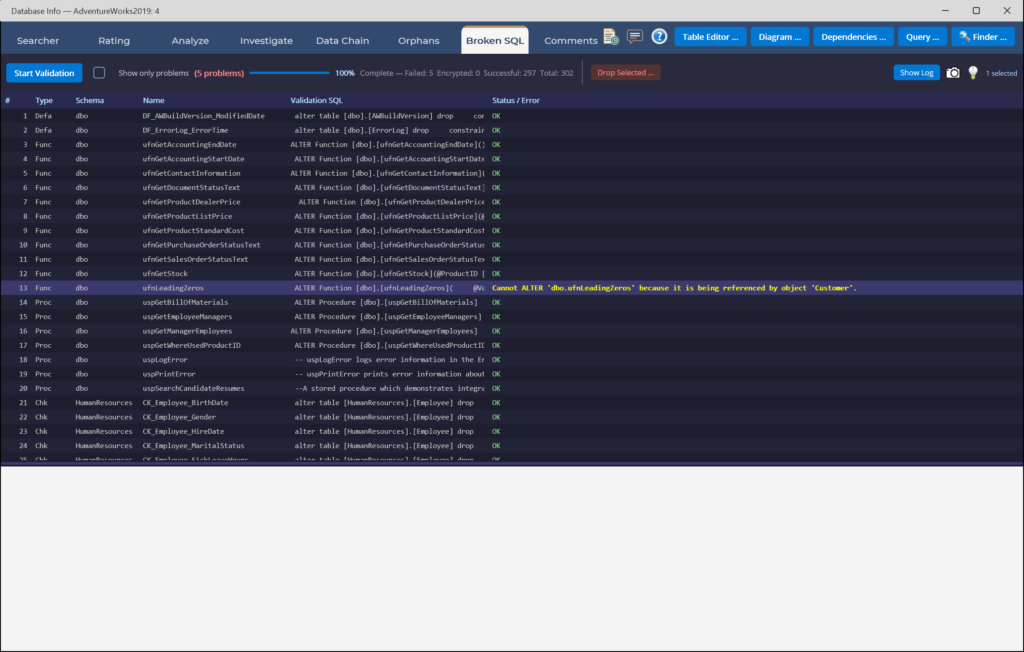Open the Dependencies viewer
The image size is (1024, 652).
pyautogui.click(x=853, y=37)
